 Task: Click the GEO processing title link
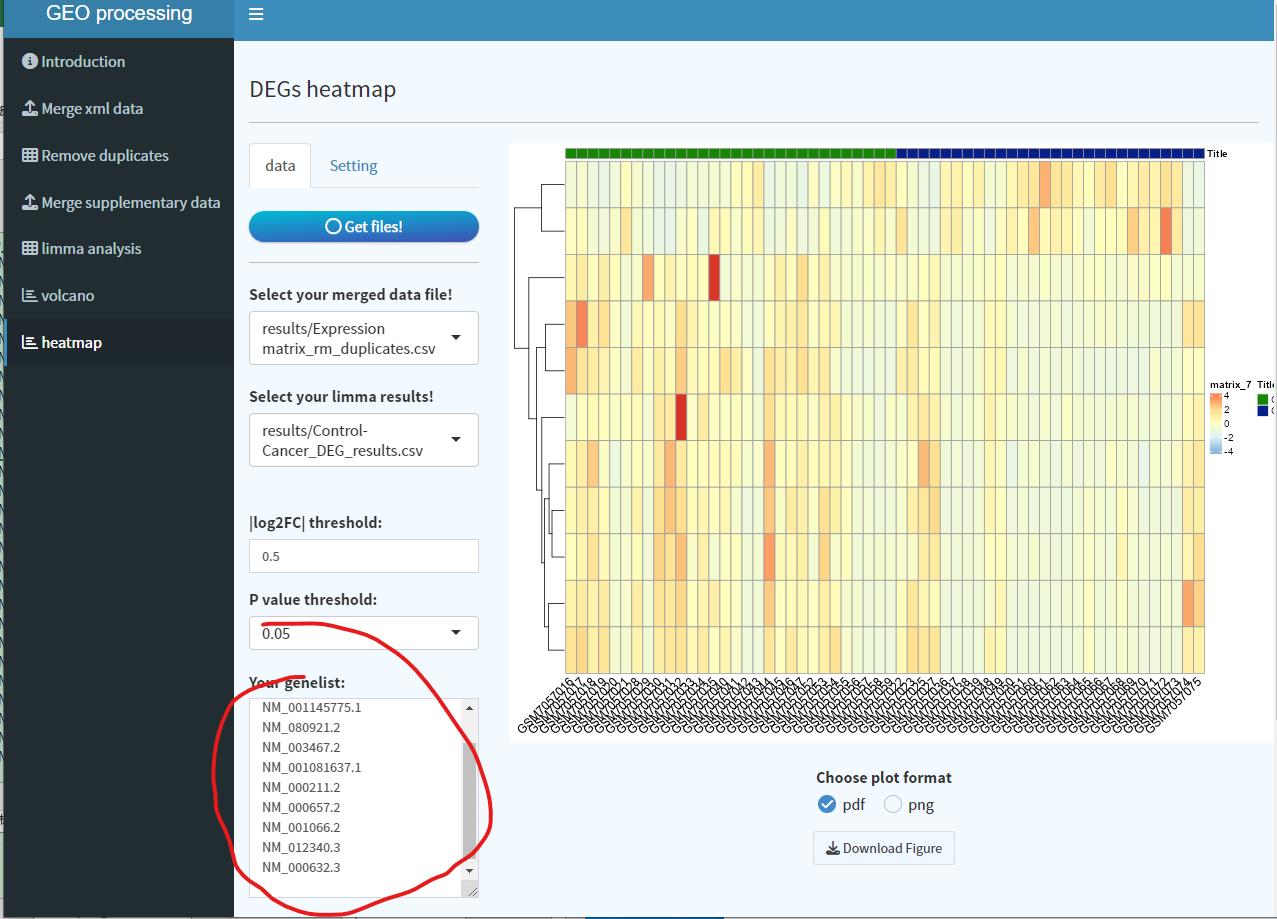click(119, 14)
